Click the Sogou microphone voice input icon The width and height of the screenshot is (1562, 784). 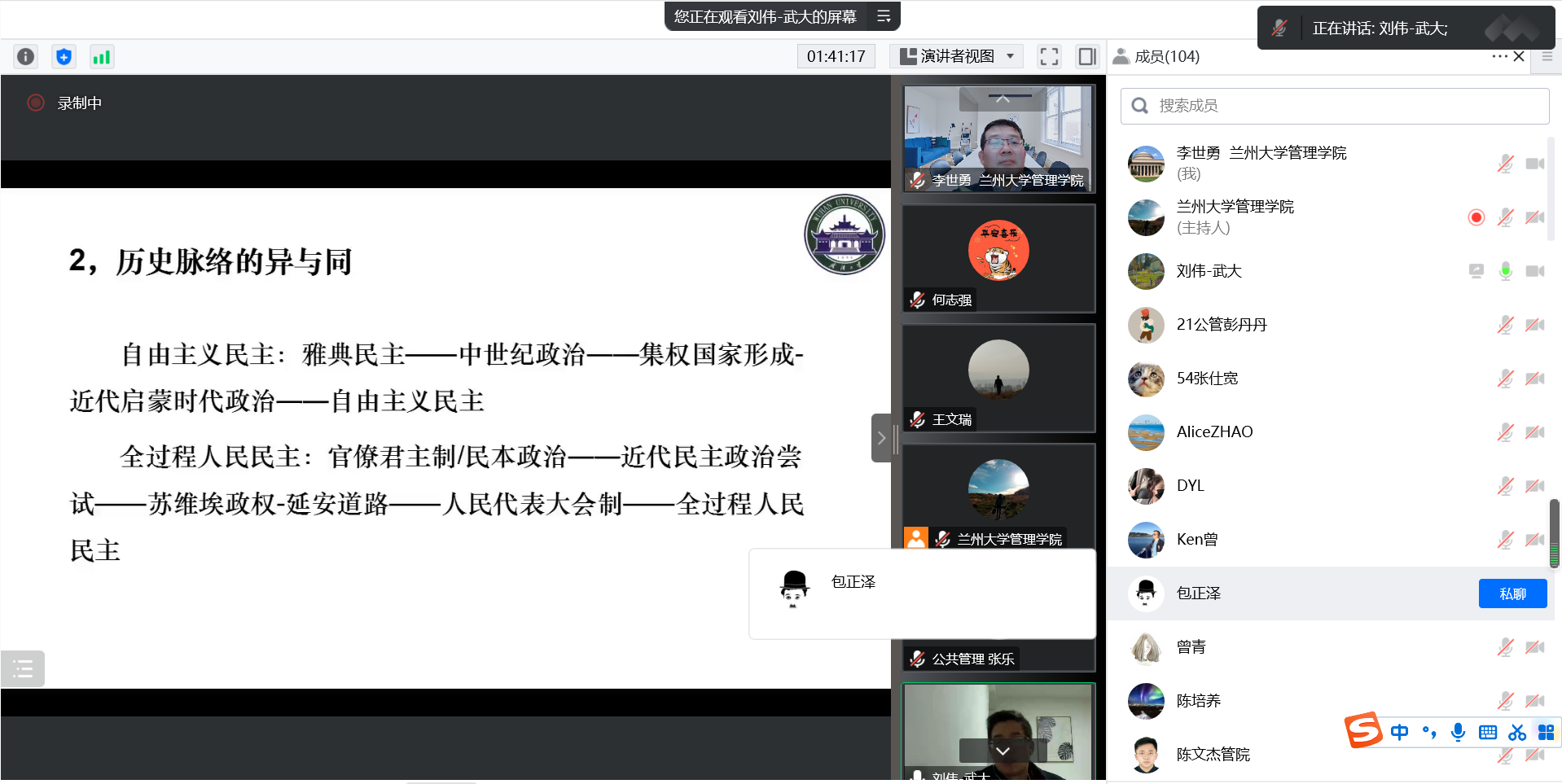1458,732
